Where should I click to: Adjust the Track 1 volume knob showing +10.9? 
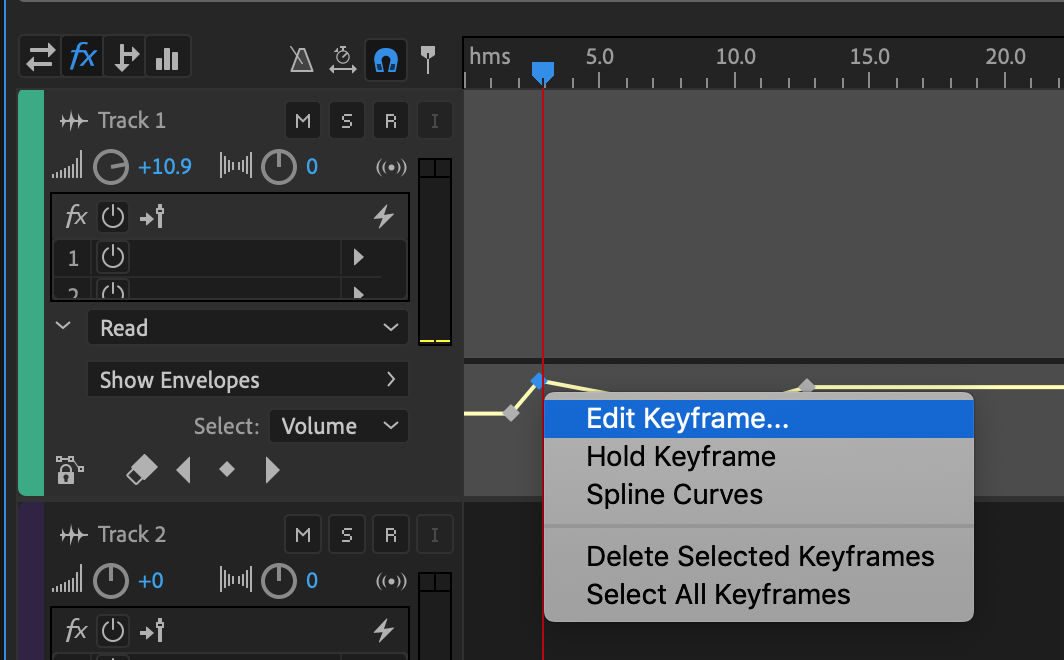111,166
